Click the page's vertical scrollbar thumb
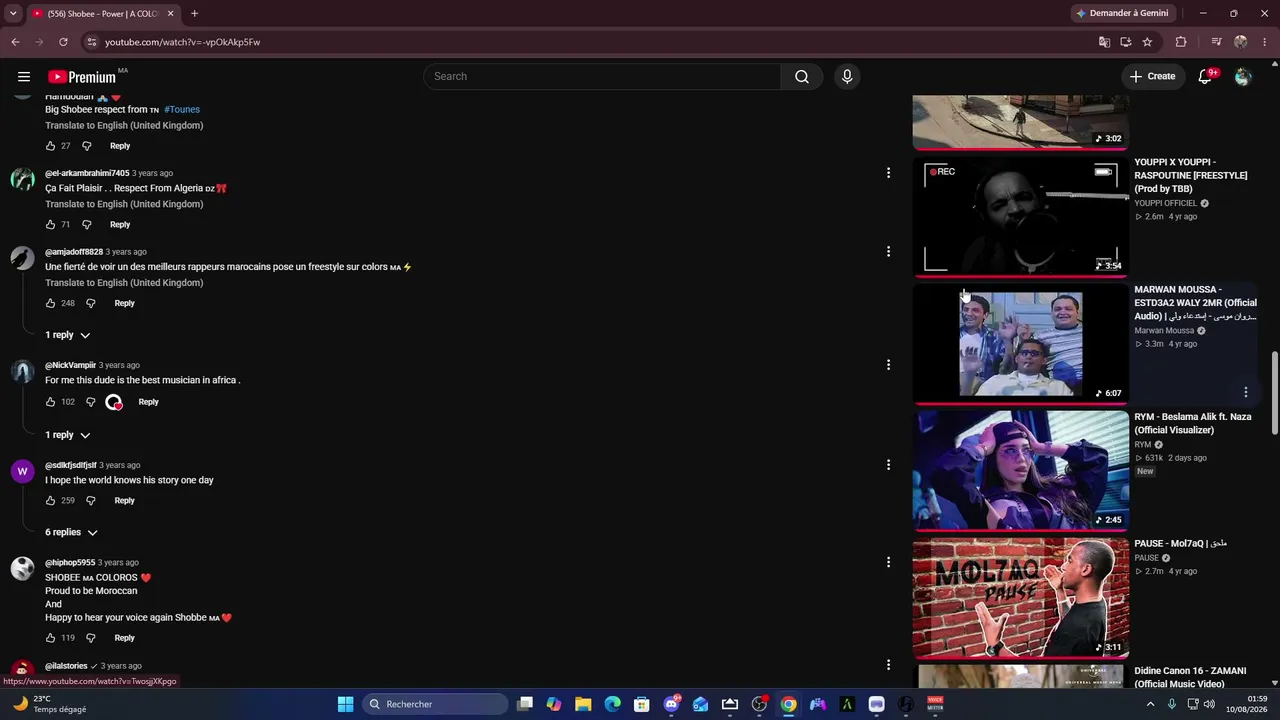 (1274, 393)
